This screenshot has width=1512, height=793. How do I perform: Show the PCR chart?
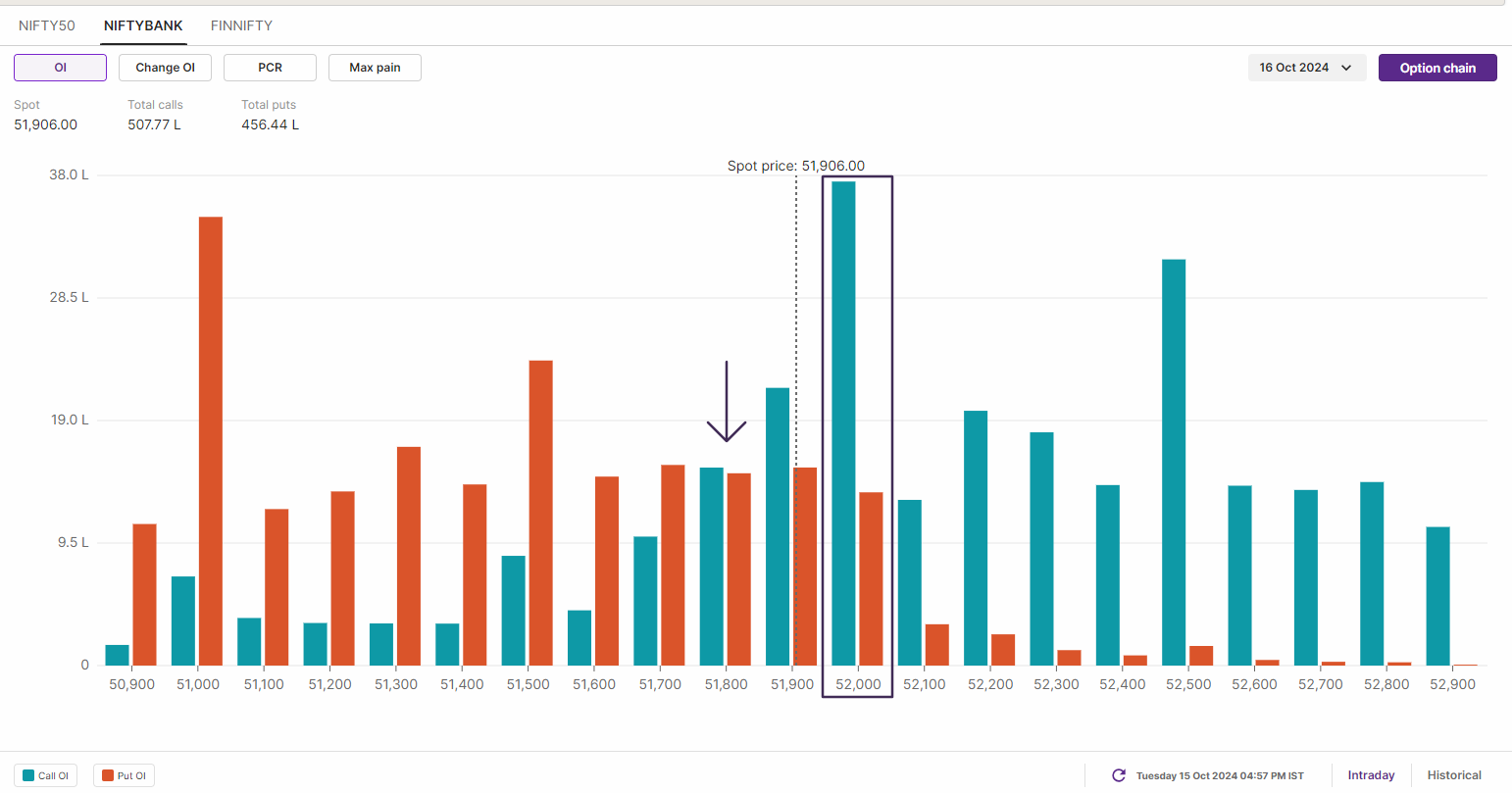pyautogui.click(x=270, y=68)
